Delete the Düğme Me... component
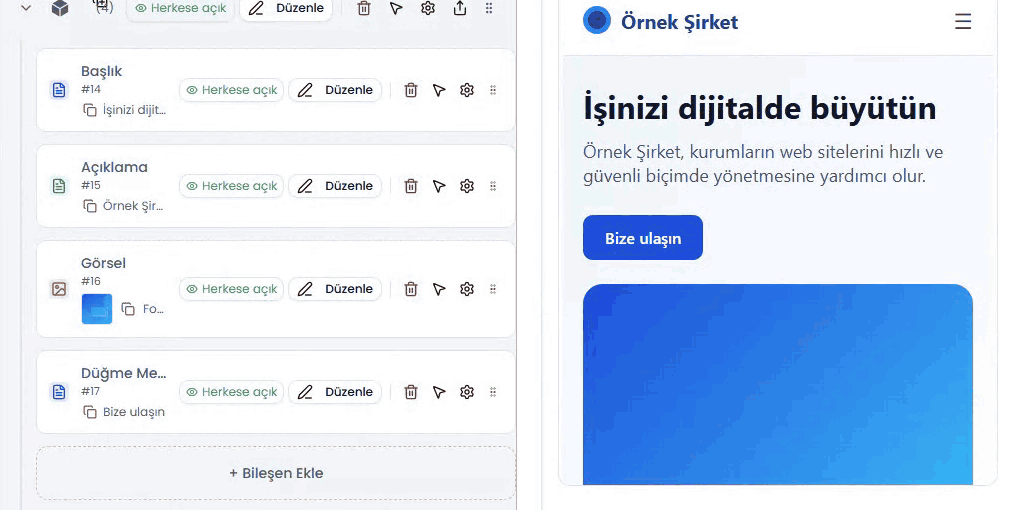The width and height of the screenshot is (1030, 510). pyautogui.click(x=411, y=392)
